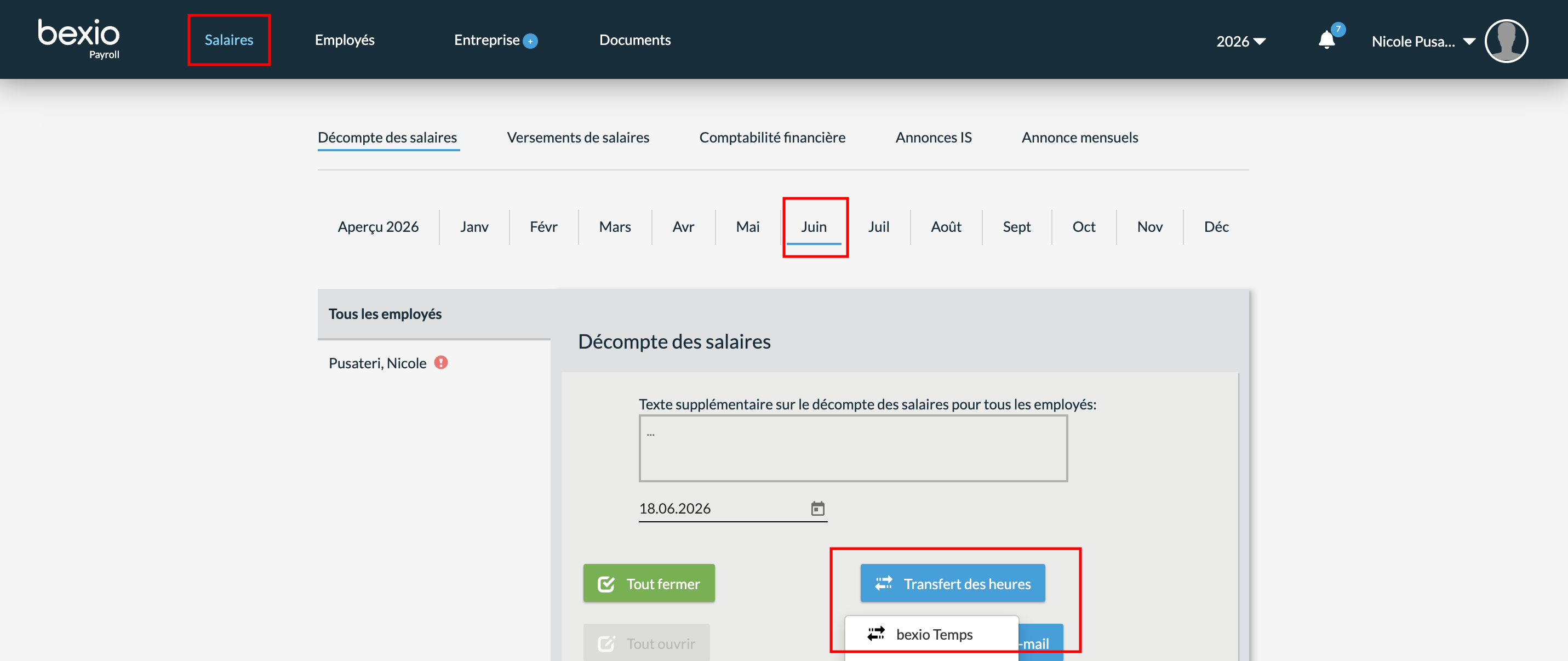
Task: Switch to Versements de salaires tab
Action: 577,138
